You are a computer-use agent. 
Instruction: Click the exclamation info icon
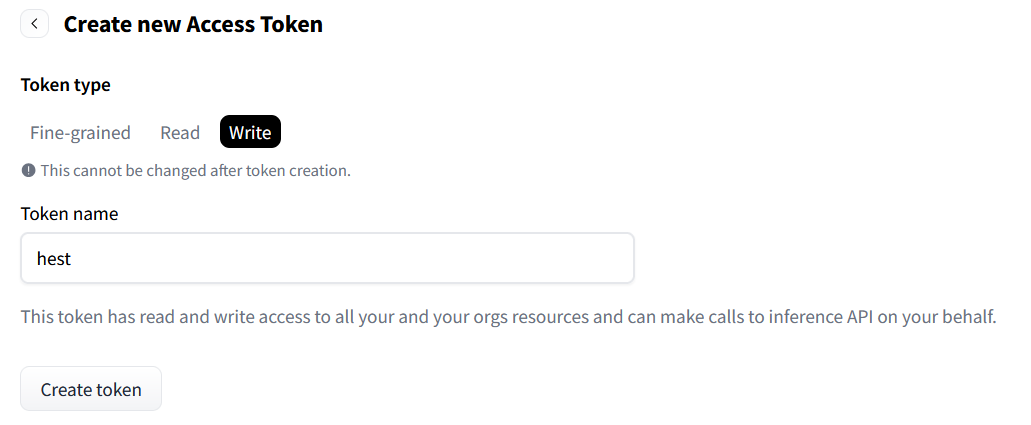pyautogui.click(x=28, y=171)
